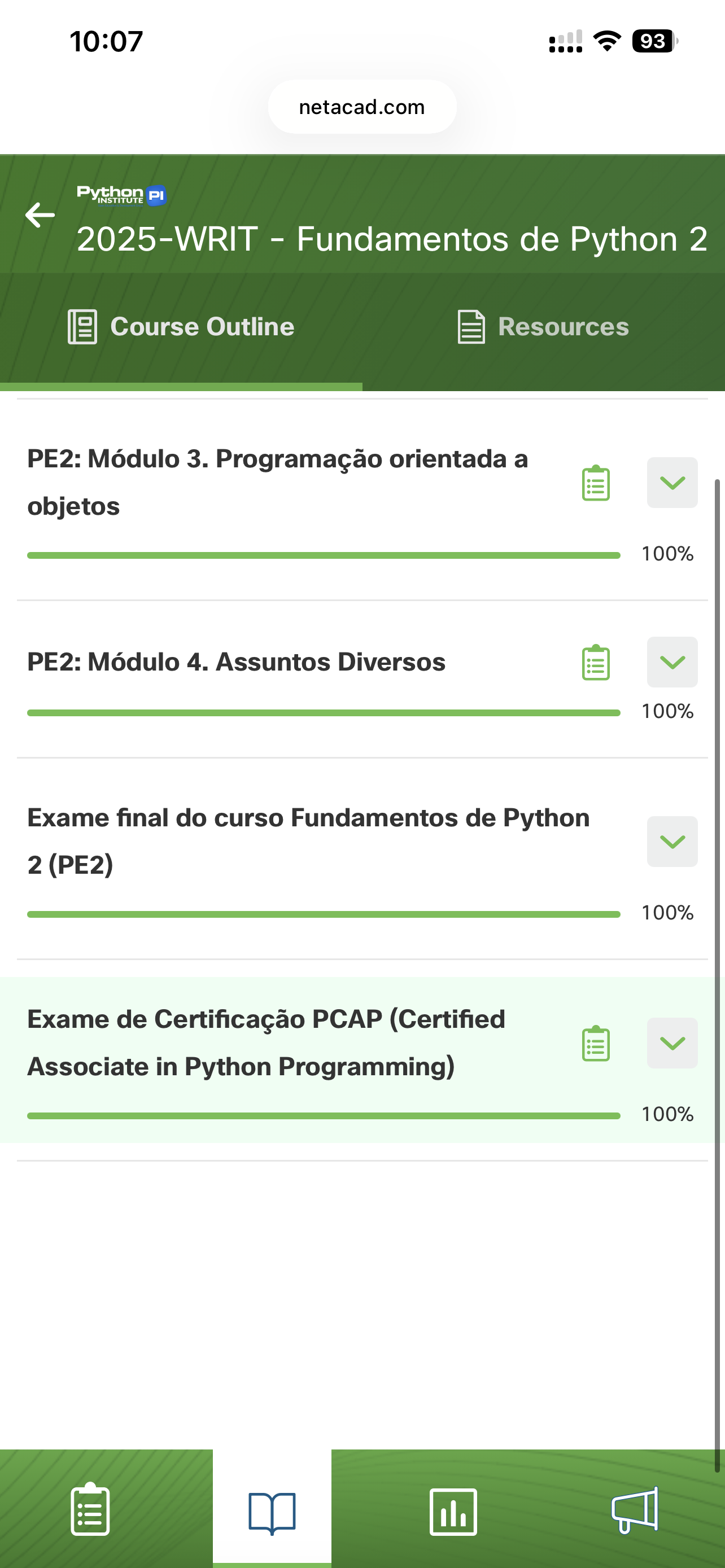Tap the Python Institute logo

tap(121, 195)
